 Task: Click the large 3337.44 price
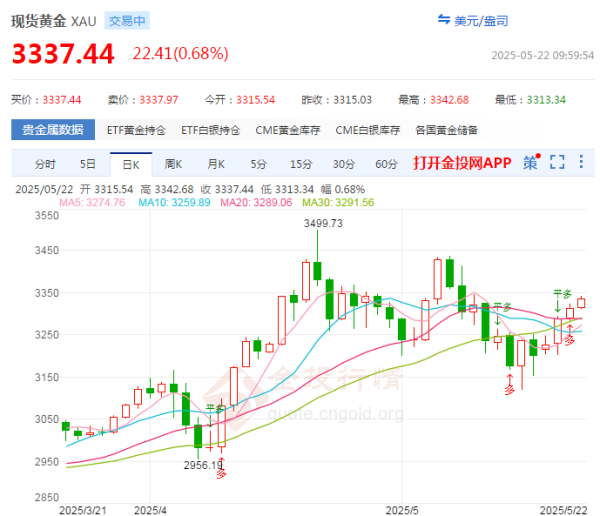pos(63,54)
